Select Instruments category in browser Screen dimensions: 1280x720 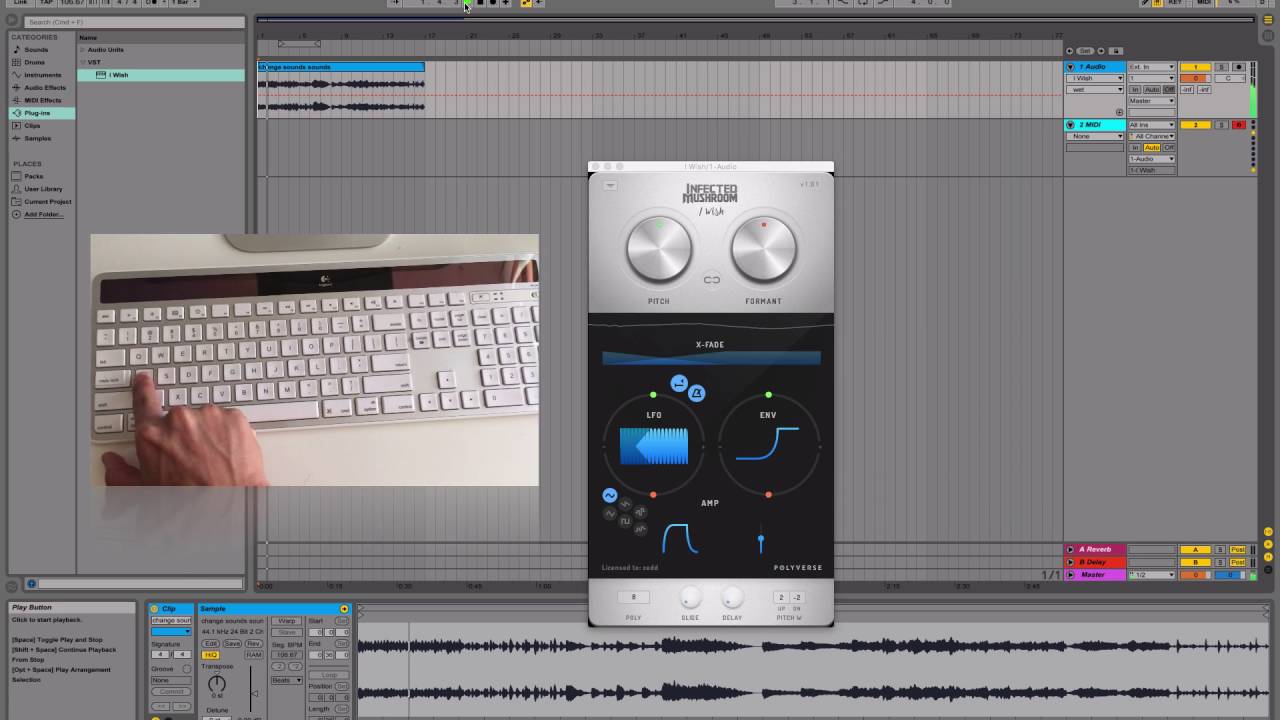pos(42,75)
